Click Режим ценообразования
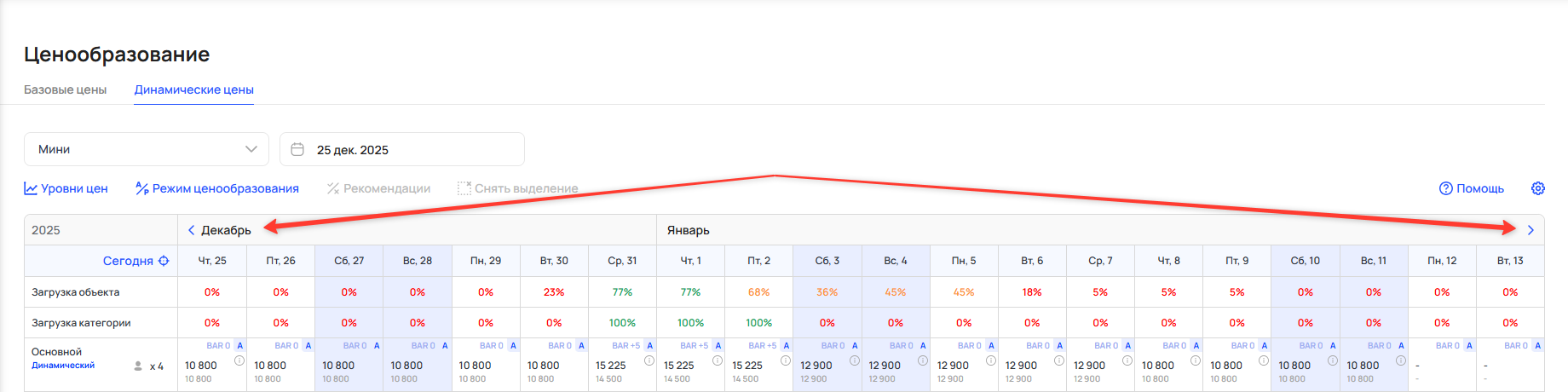1568x392 pixels. [217, 188]
